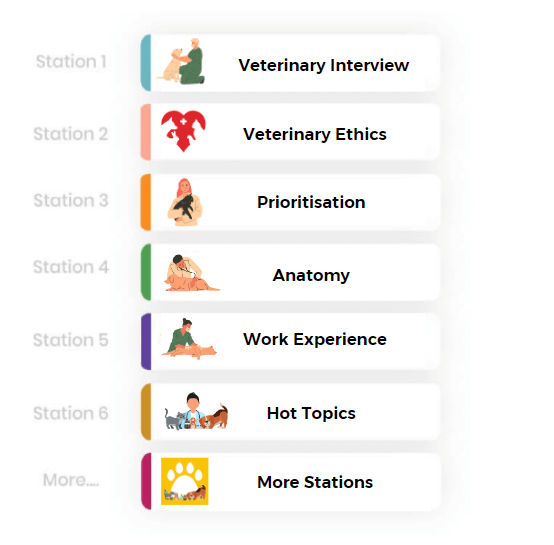Click the vet kneeling with dog icon
Viewport: 554px width, 545px height.
(x=181, y=61)
